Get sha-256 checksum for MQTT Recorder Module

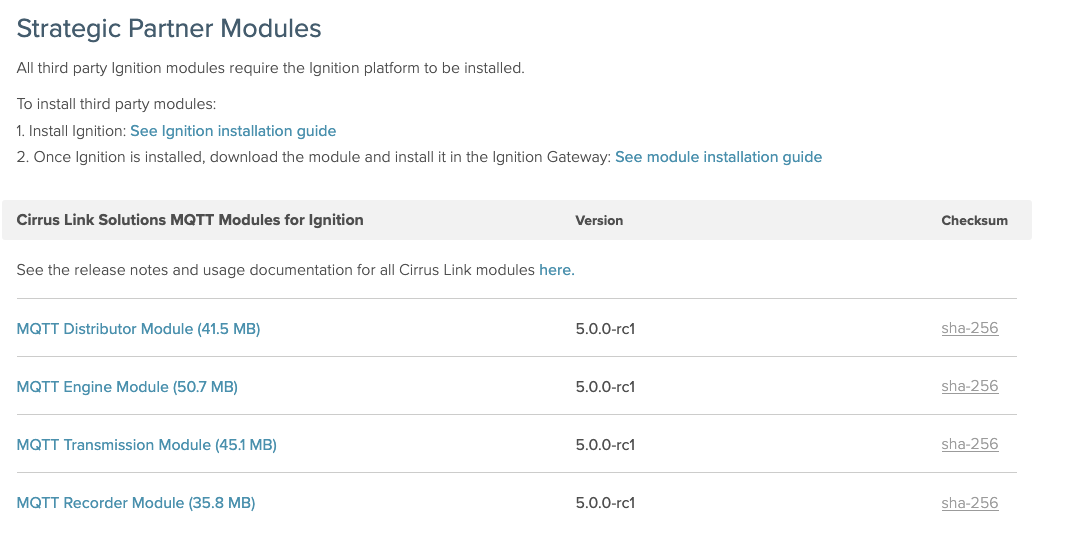[x=969, y=503]
